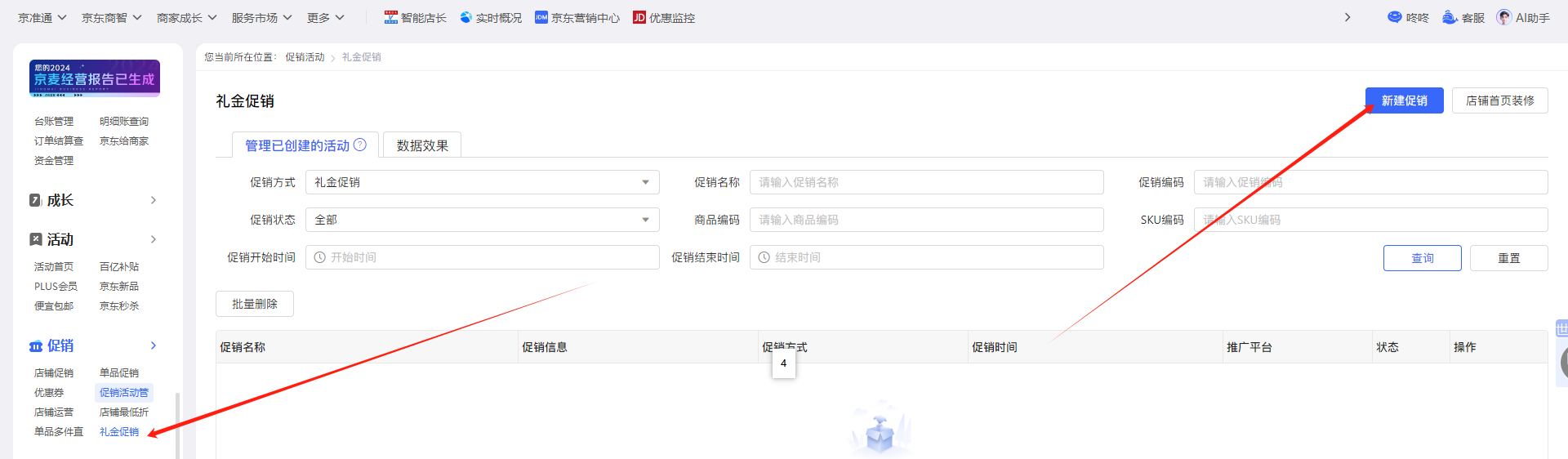
Task: Launch the AI助手 avatar icon
Action: [1503, 17]
